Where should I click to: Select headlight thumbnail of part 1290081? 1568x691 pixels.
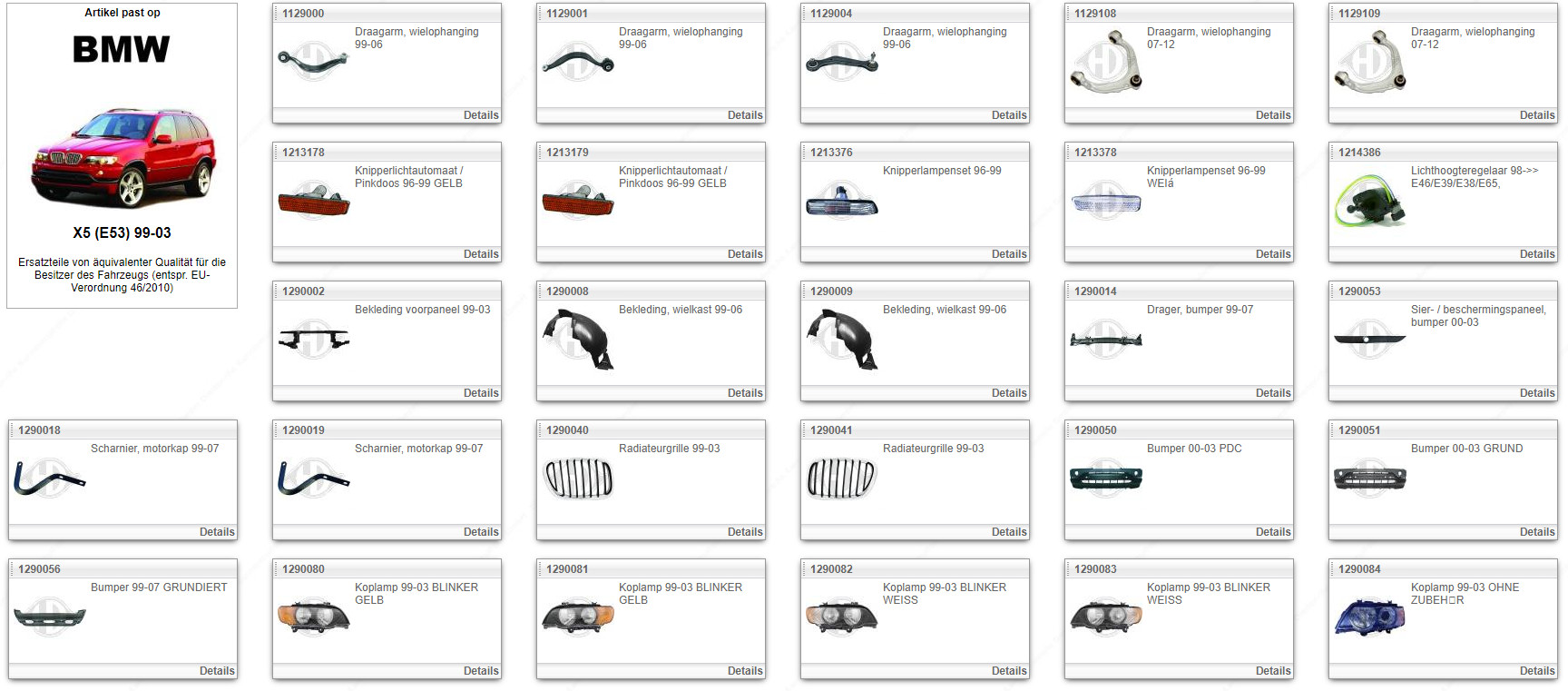tap(577, 617)
